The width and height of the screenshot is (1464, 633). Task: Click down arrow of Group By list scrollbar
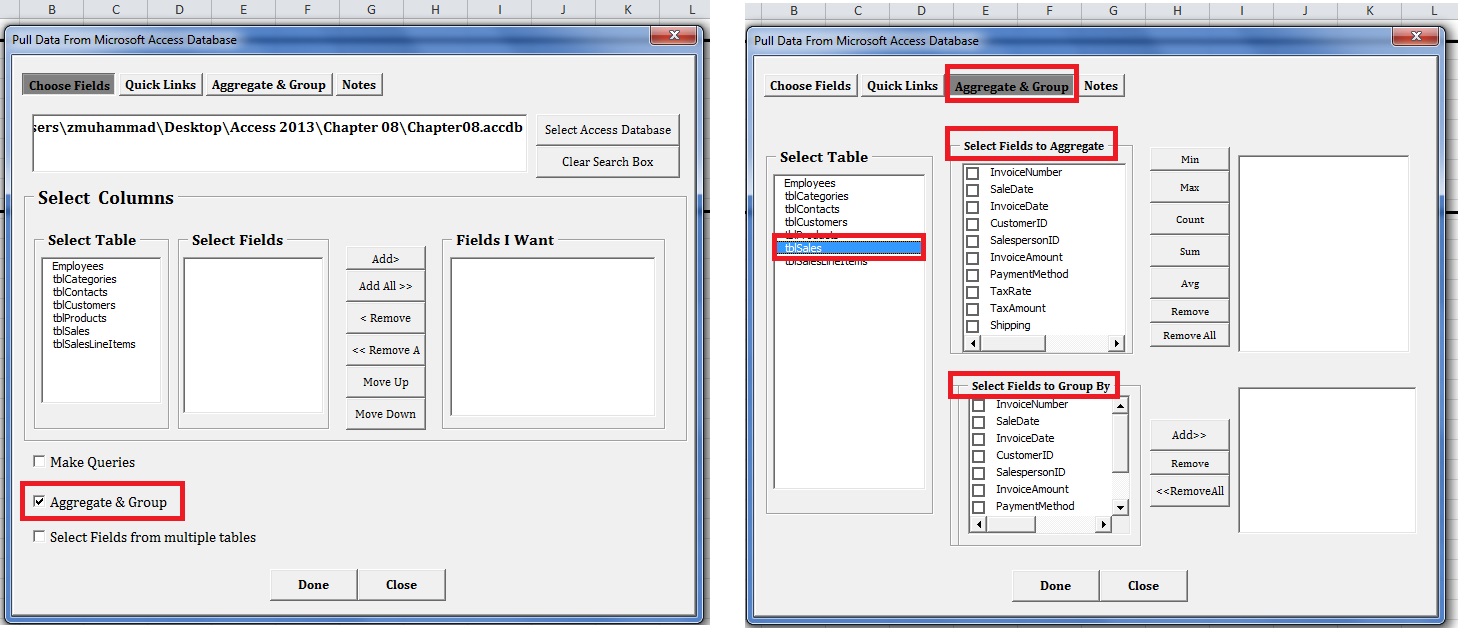click(1121, 508)
